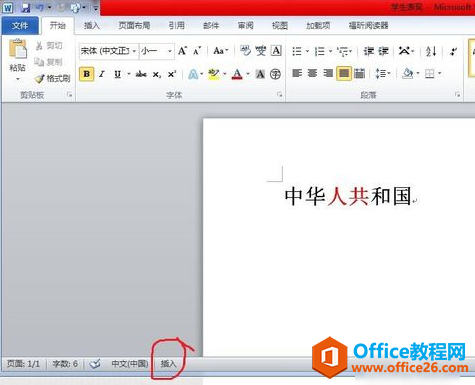Viewport: 475px width, 385px height.
Task: Open highlight color dropdown arrow
Action: click(x=224, y=74)
